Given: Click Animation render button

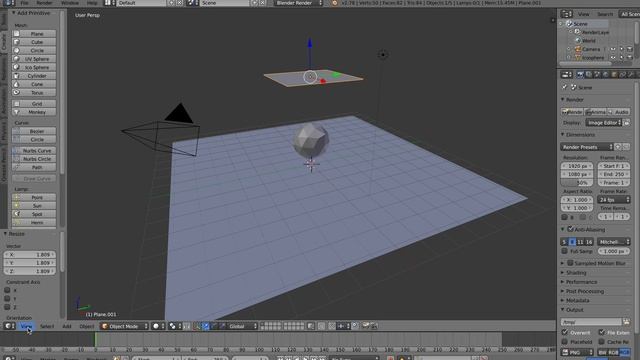Looking at the screenshot, I should (x=596, y=112).
